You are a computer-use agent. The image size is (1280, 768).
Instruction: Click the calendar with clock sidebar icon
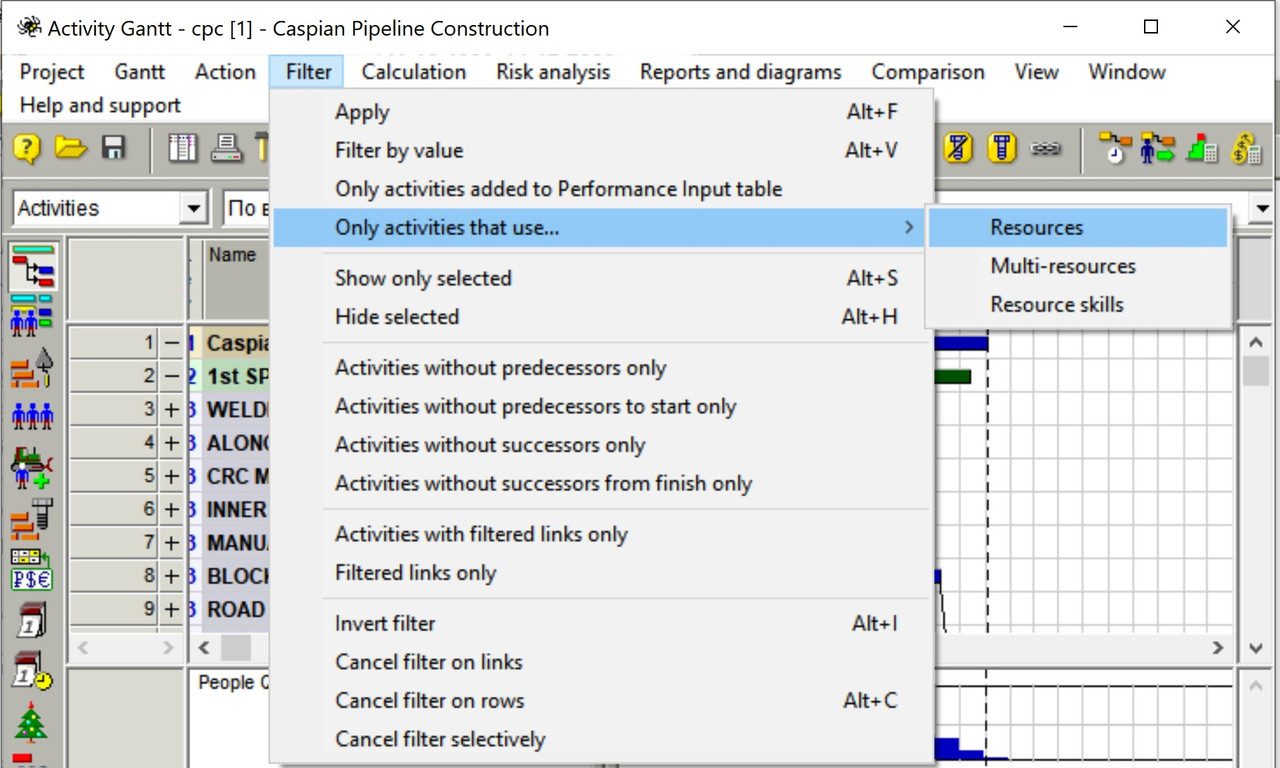pyautogui.click(x=32, y=670)
